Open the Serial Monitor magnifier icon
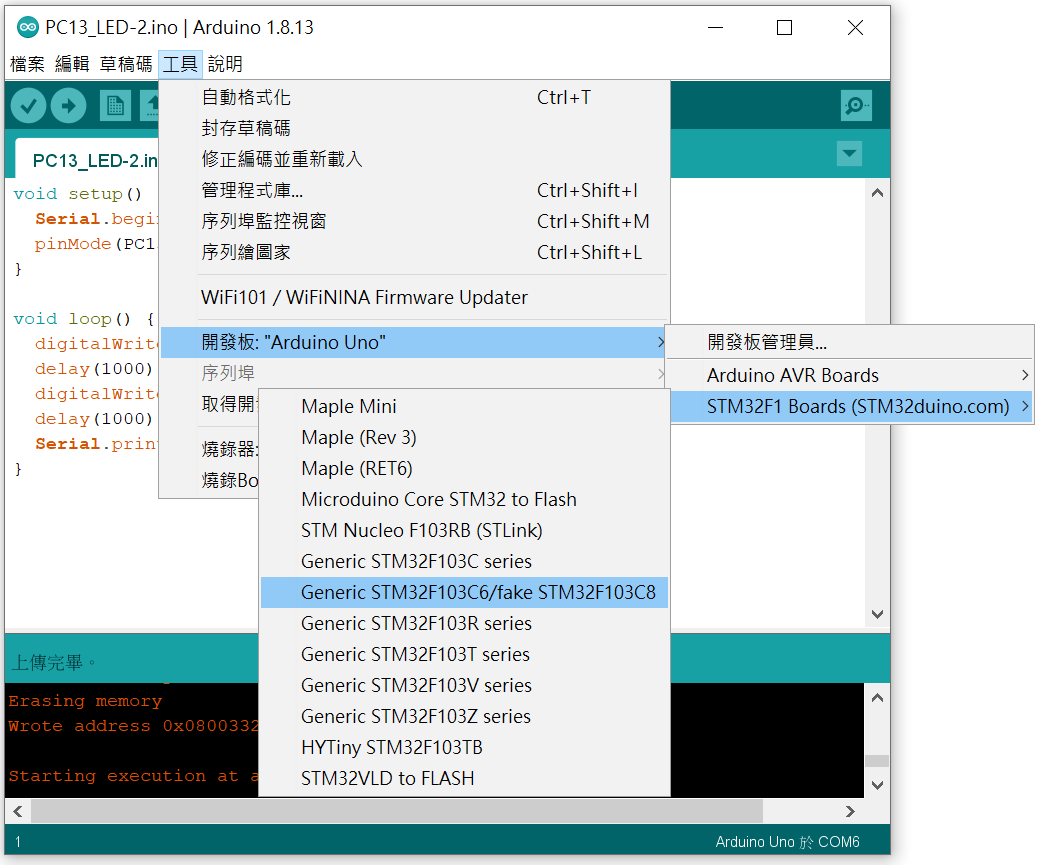The image size is (1040, 865). click(x=856, y=105)
